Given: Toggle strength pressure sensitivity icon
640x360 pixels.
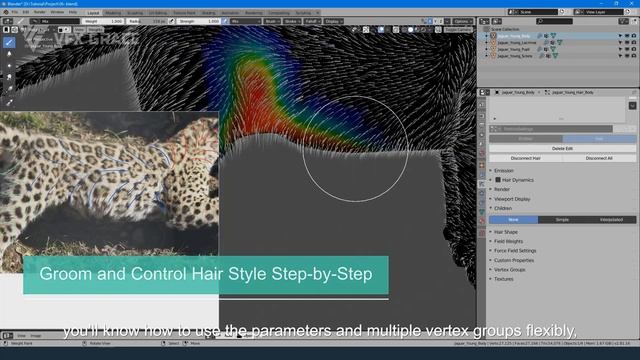Looking at the screenshot, I should [225, 21].
